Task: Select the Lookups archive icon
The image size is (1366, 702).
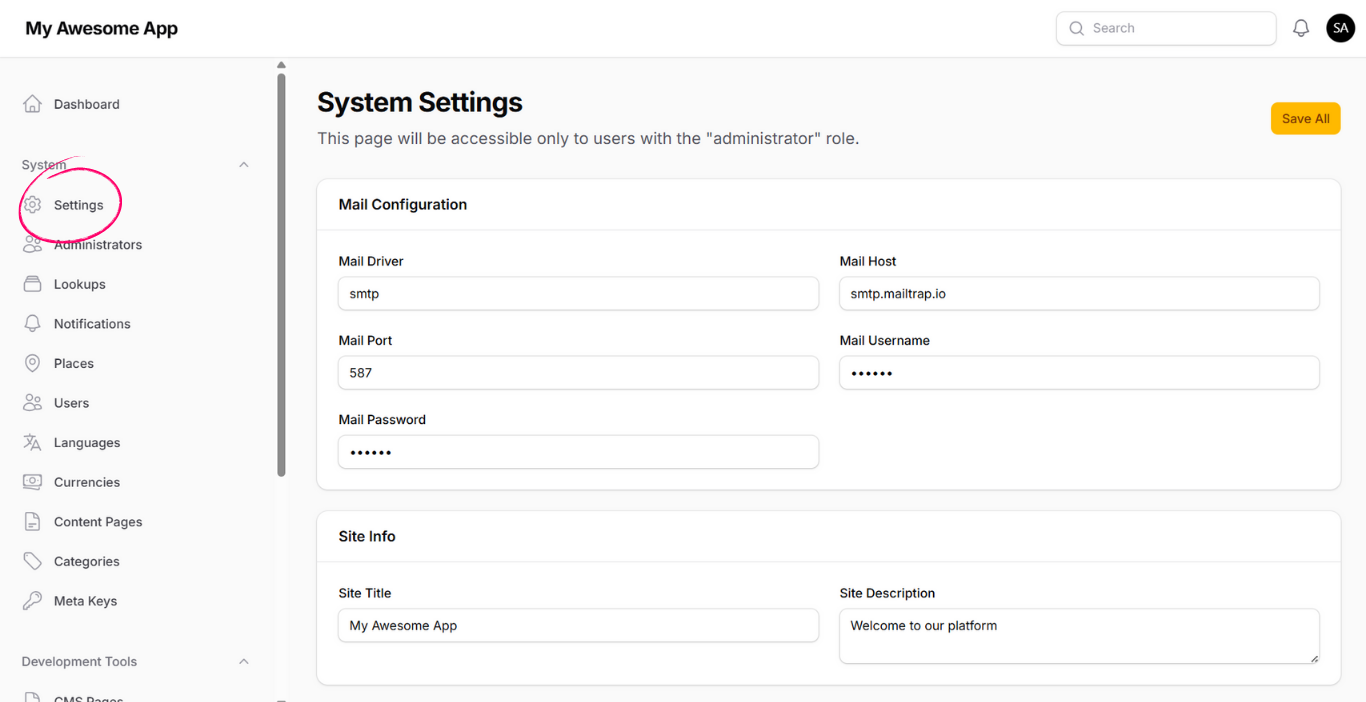Action: coord(33,284)
